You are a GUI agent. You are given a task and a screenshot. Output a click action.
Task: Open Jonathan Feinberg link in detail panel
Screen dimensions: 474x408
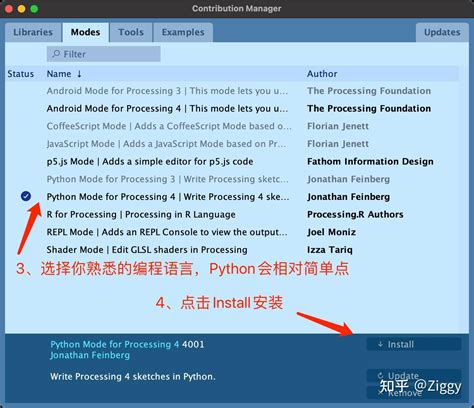pos(90,355)
